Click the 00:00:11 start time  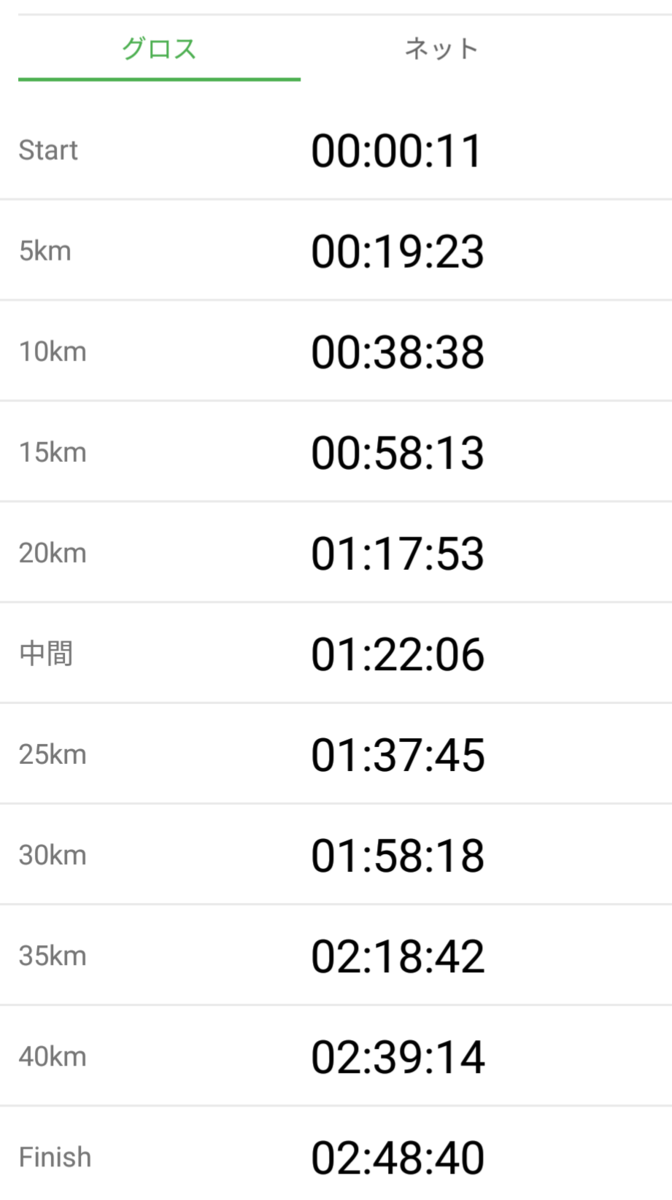point(397,152)
